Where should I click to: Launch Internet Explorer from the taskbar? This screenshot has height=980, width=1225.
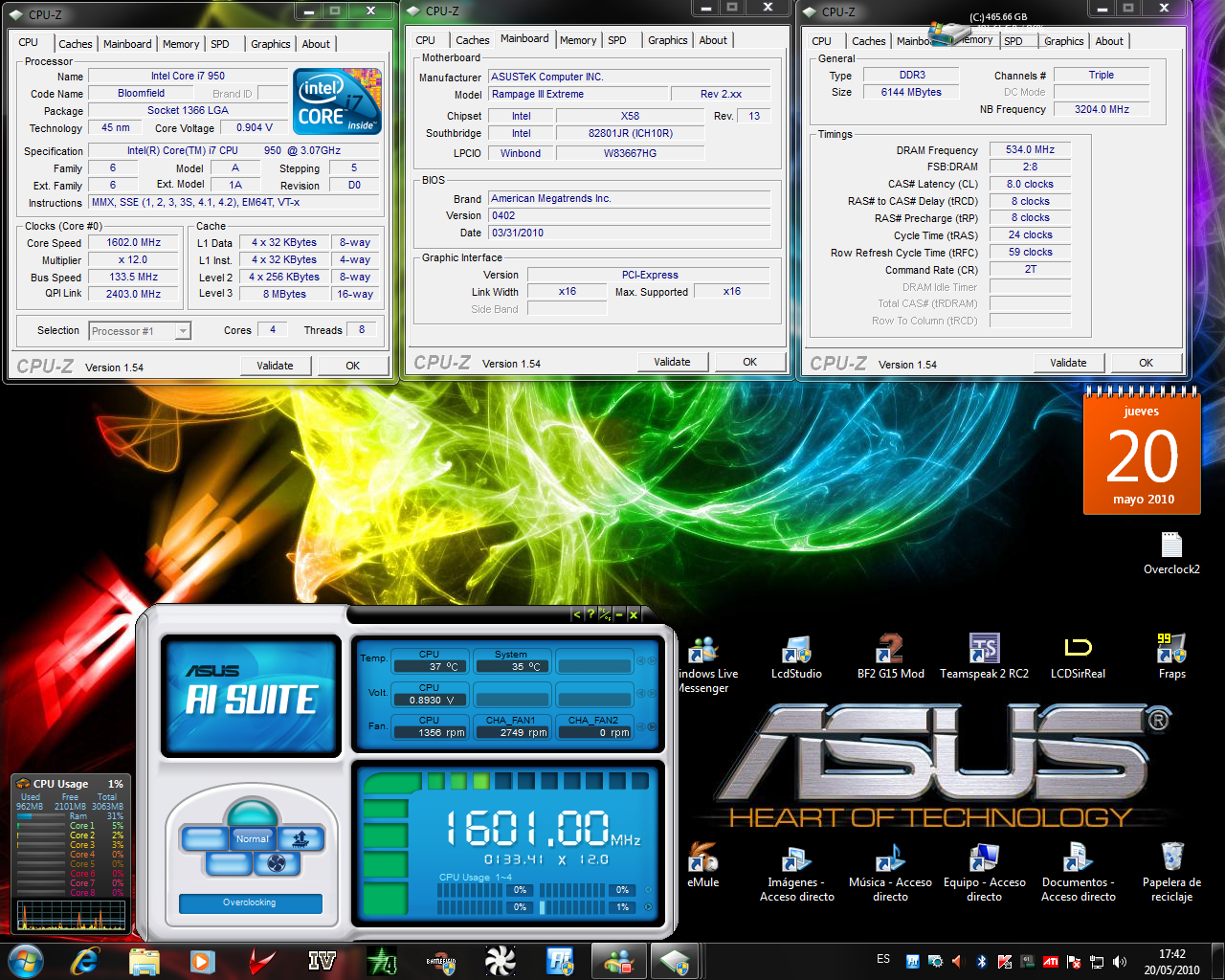coord(86,961)
